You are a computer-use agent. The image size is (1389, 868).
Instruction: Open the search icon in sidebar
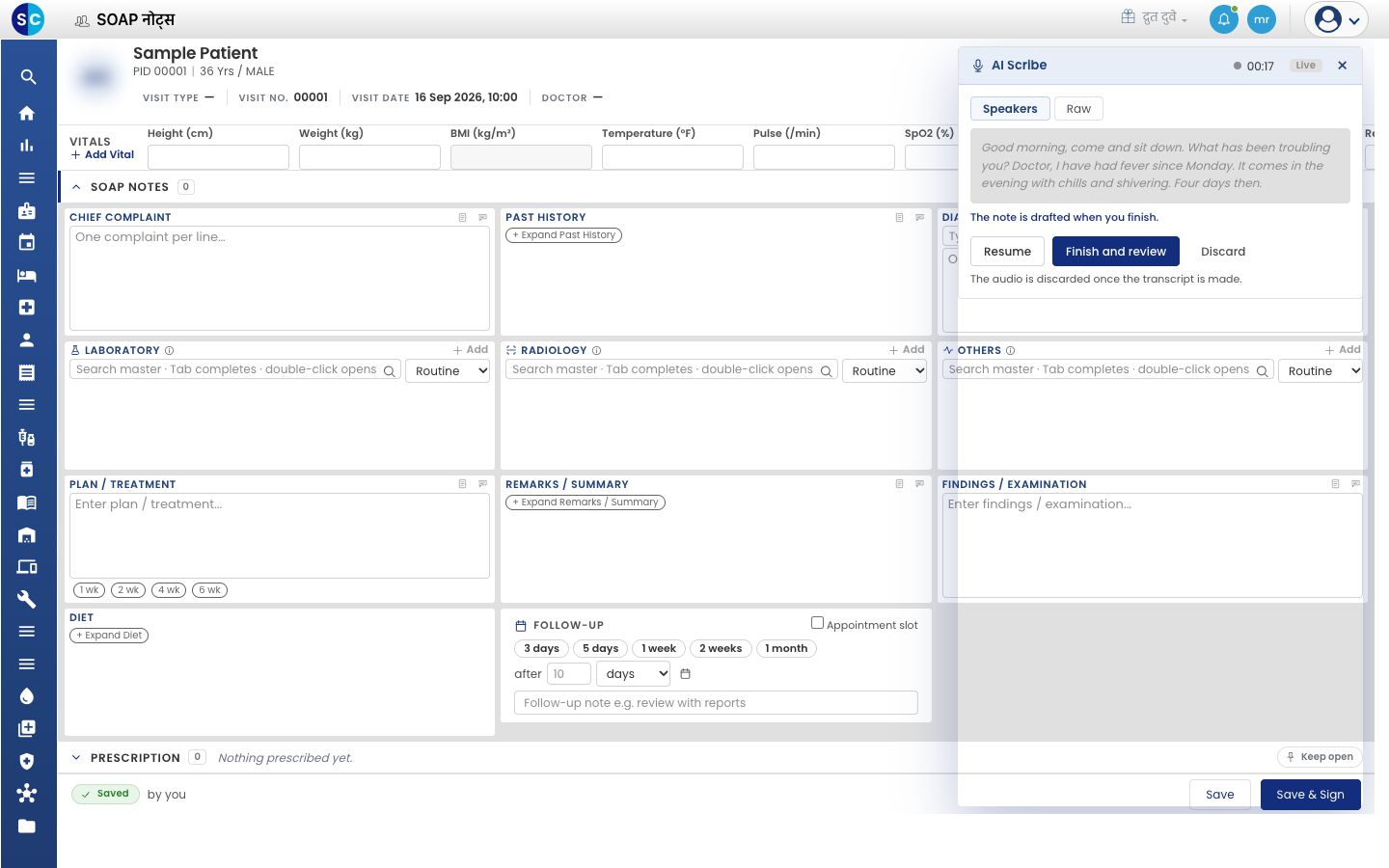pos(28,77)
